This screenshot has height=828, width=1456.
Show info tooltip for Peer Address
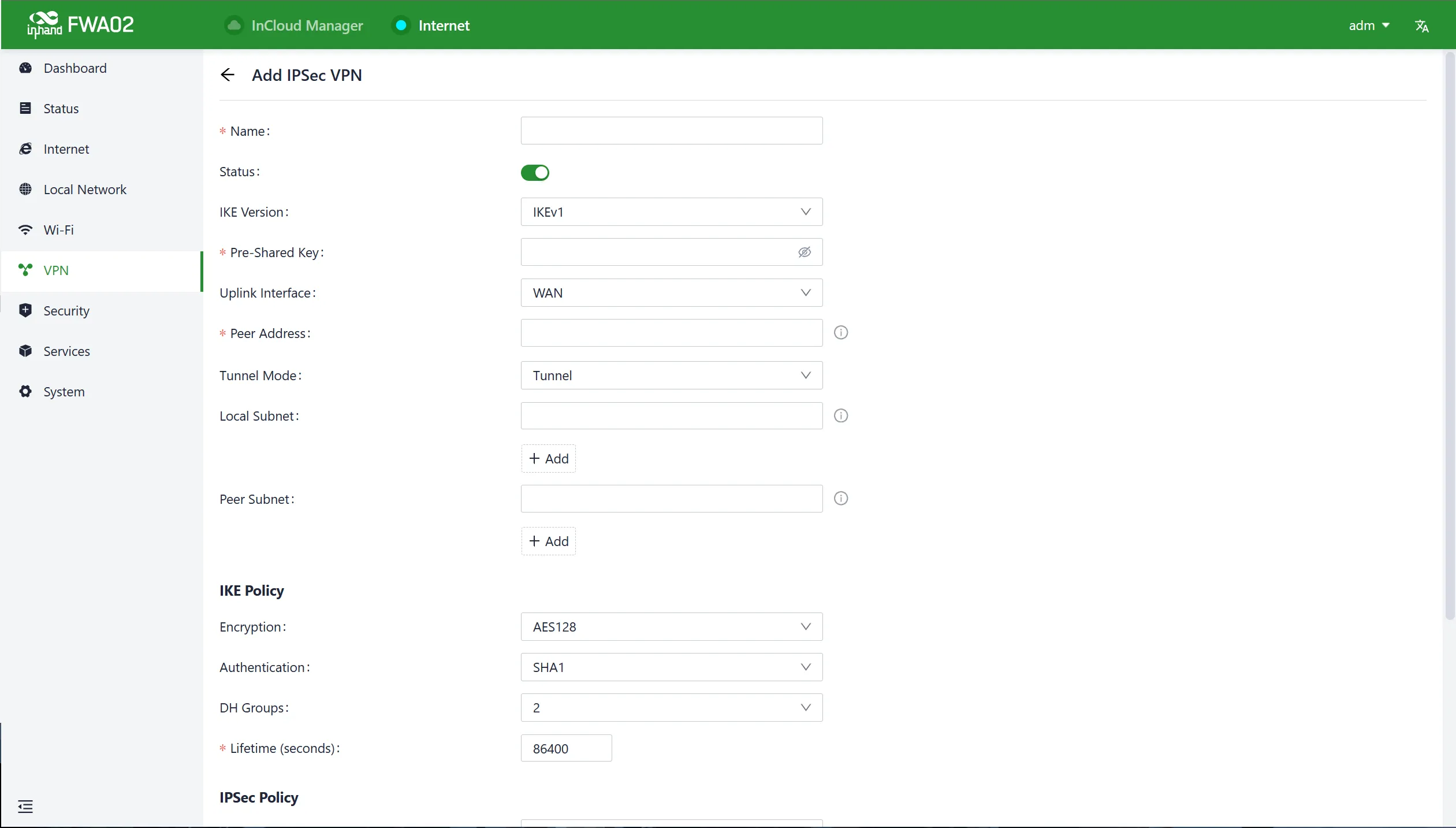(x=841, y=333)
